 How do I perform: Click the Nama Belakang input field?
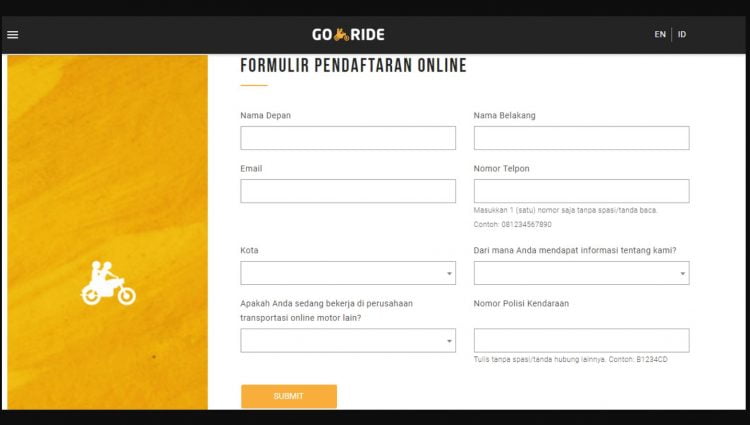582,138
